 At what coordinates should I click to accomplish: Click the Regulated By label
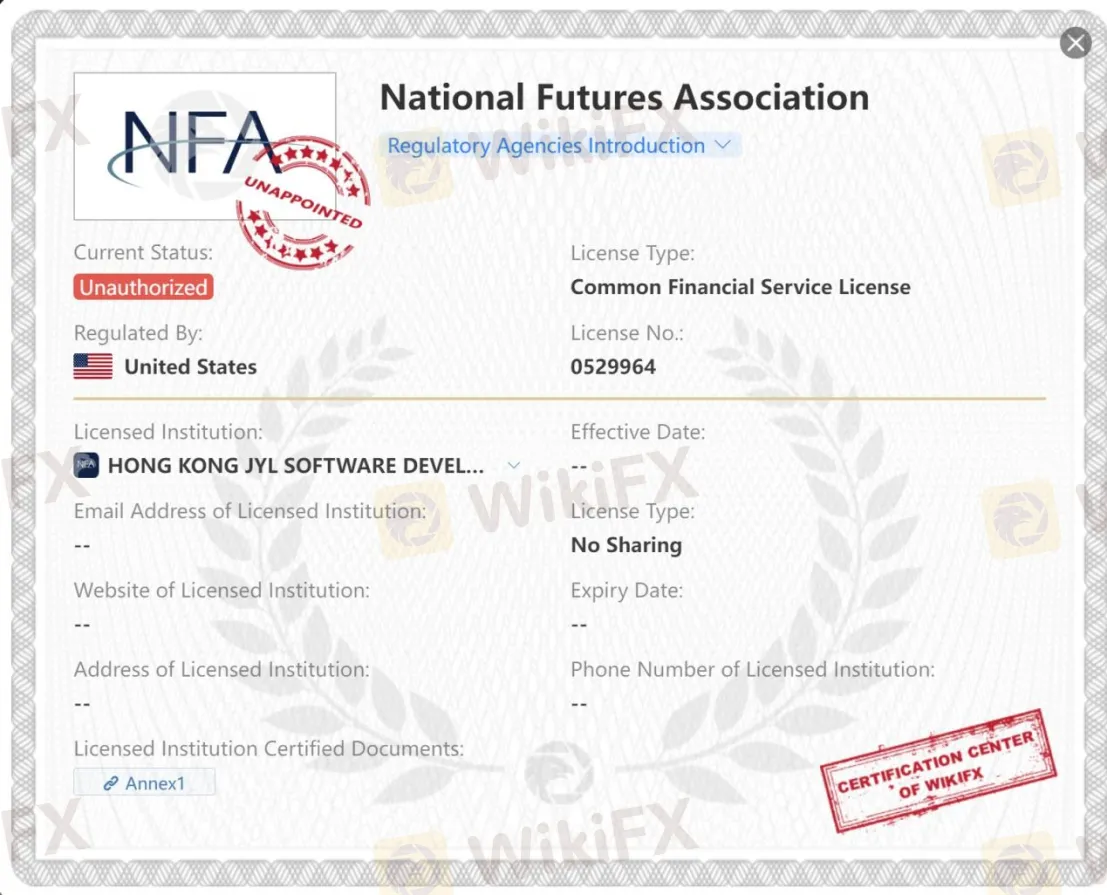pyautogui.click(x=138, y=333)
